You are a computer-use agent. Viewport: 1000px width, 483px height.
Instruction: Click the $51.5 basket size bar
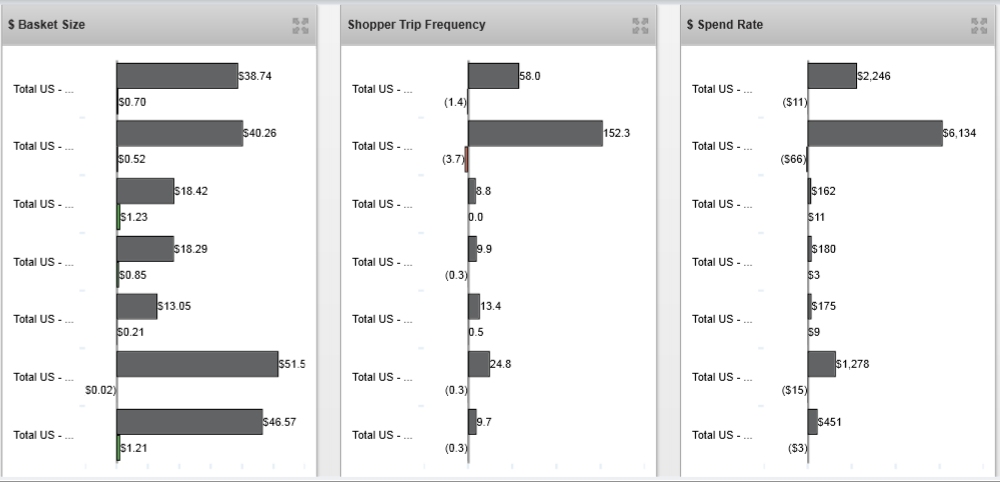pyautogui.click(x=197, y=364)
